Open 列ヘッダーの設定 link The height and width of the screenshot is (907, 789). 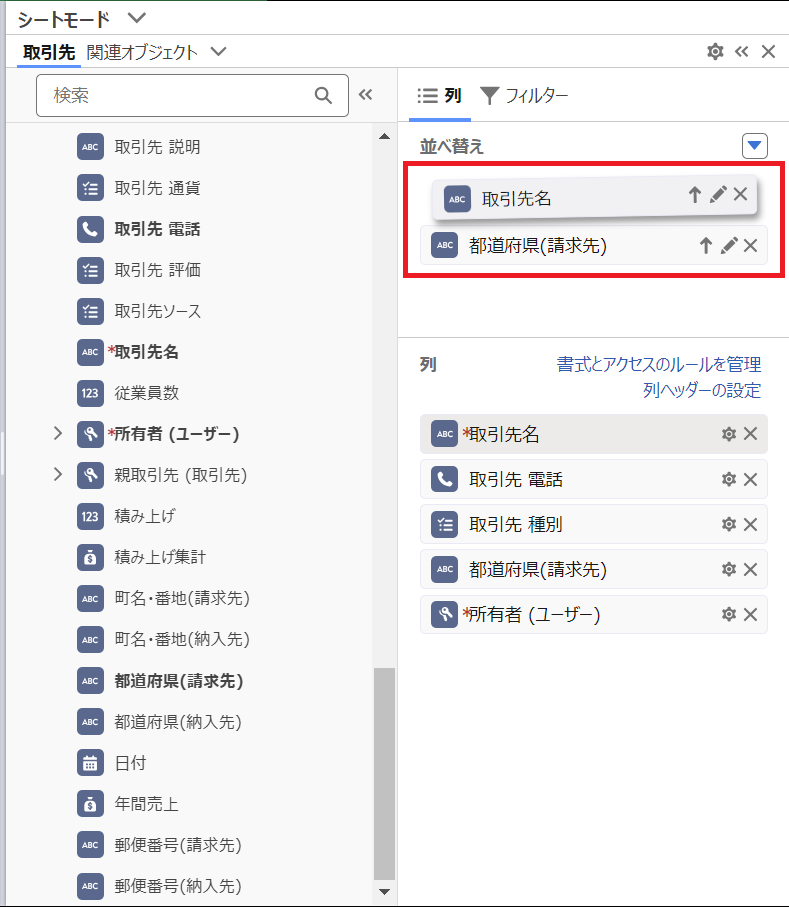pyautogui.click(x=702, y=390)
